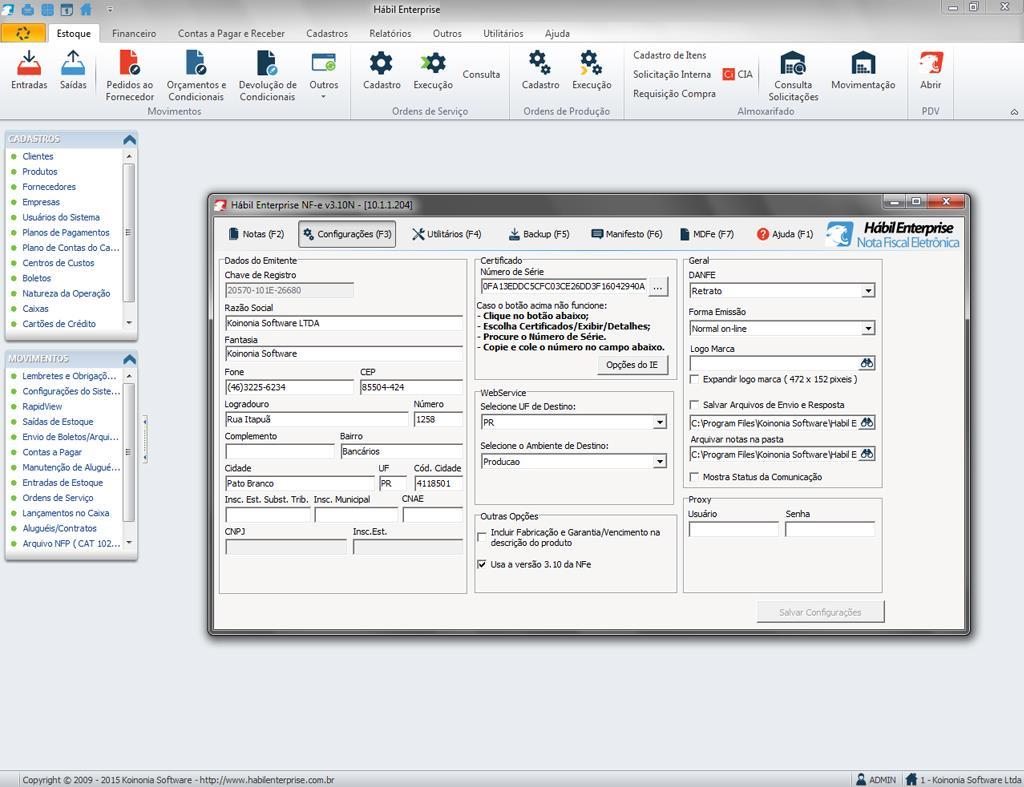The image size is (1024, 787).
Task: Click the Opções do IE button
Action: [632, 365]
